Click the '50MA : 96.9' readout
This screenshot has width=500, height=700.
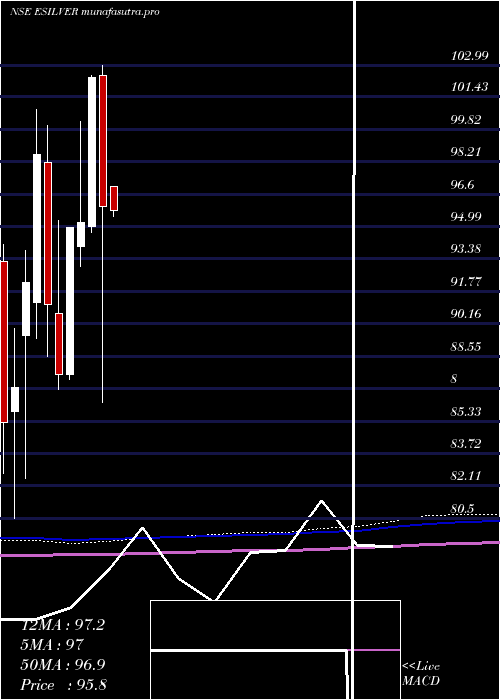[x=63, y=664]
